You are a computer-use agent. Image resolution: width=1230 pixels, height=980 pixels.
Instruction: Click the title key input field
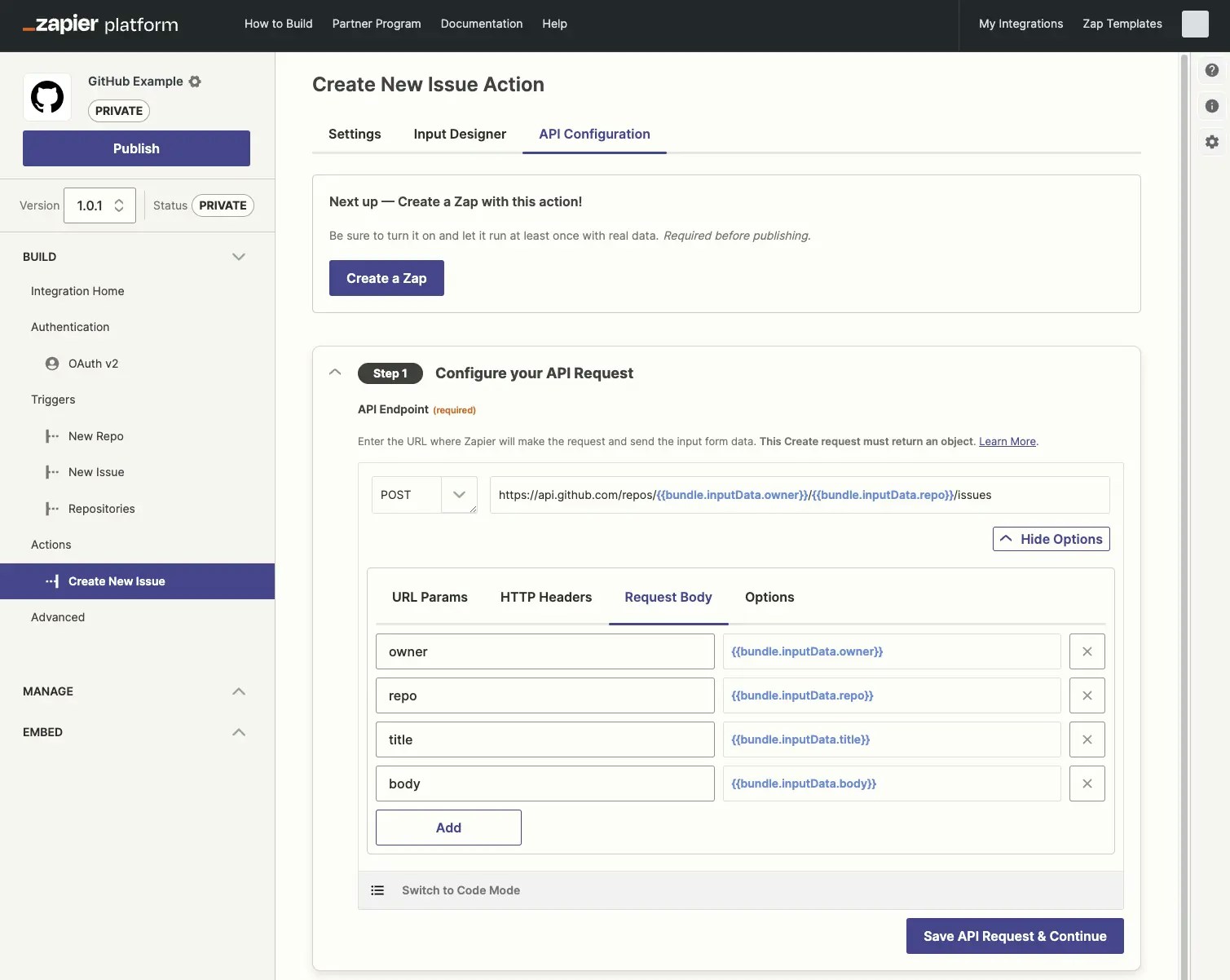pos(545,739)
